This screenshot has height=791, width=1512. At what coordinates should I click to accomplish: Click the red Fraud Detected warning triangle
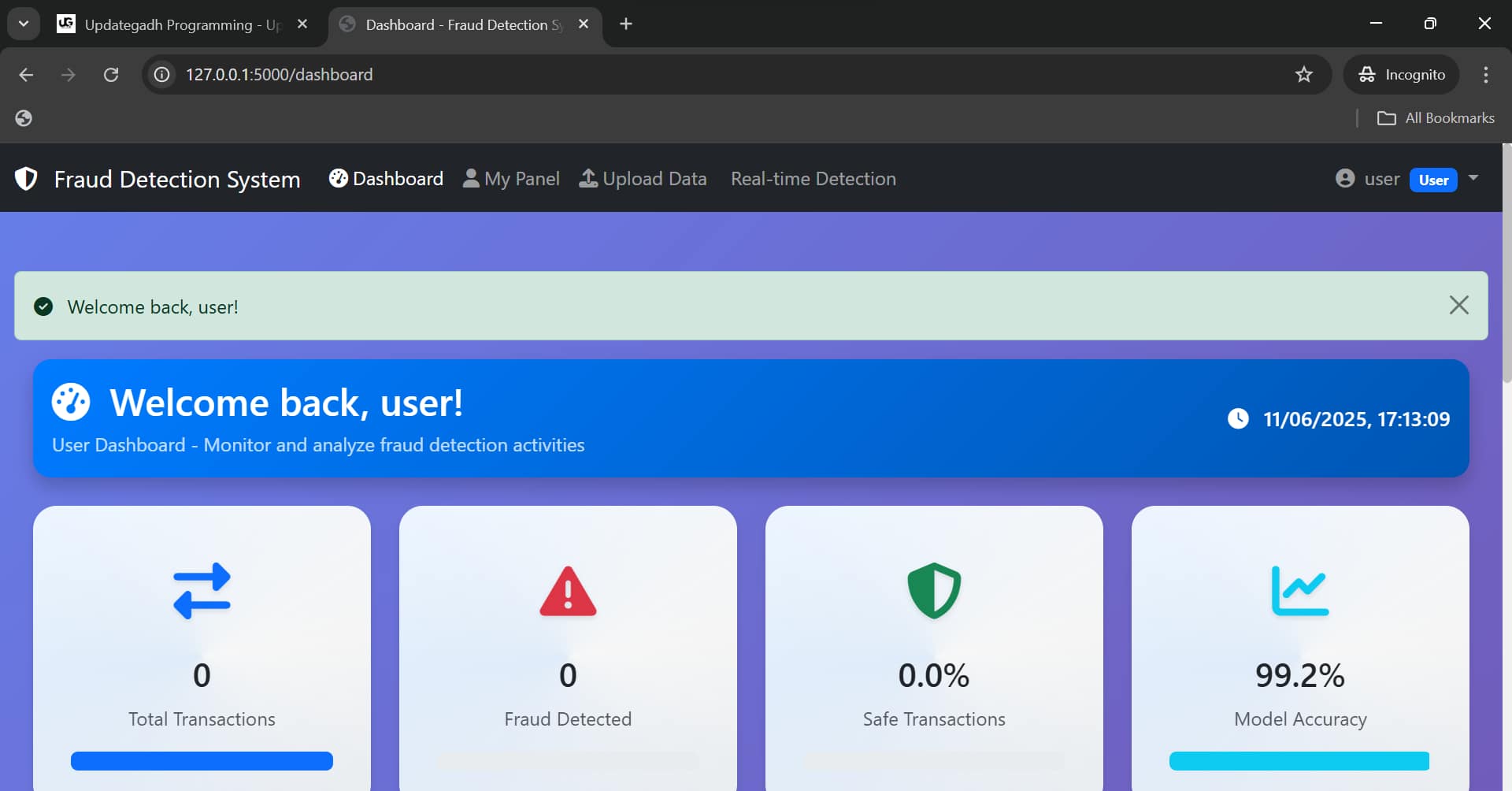(x=568, y=591)
